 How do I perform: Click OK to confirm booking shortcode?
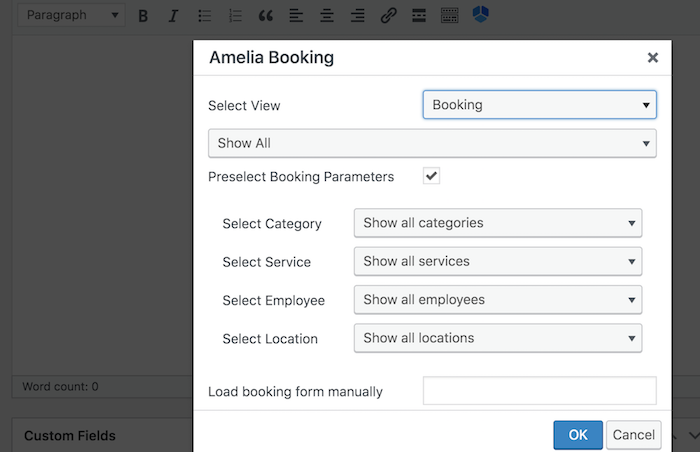(578, 435)
